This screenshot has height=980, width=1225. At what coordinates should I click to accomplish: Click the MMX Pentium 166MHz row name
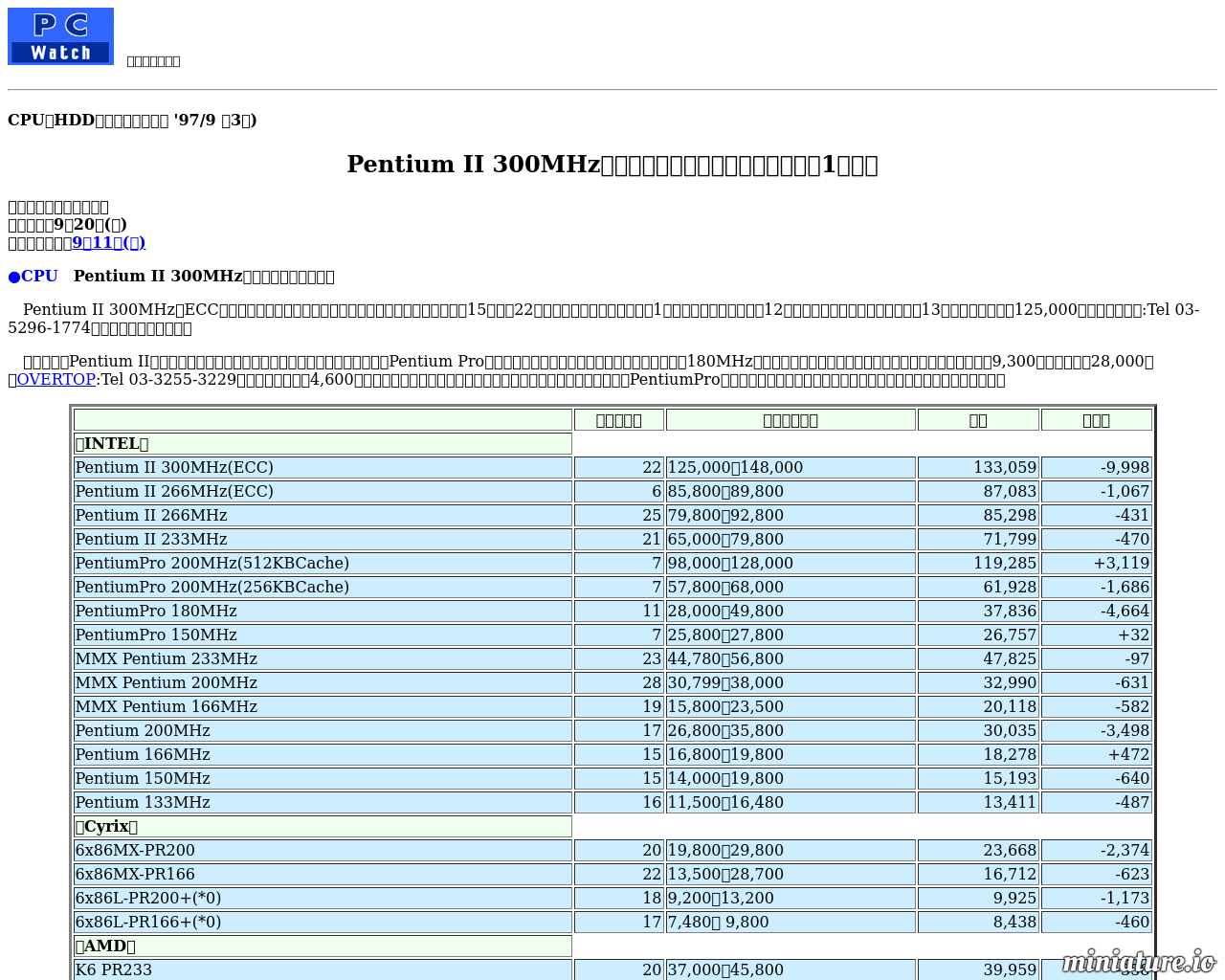(x=166, y=706)
